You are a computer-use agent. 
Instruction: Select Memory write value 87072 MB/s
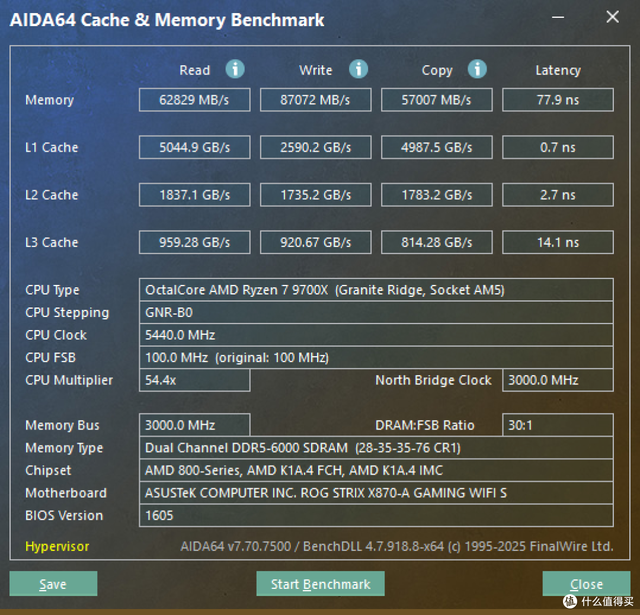[316, 100]
